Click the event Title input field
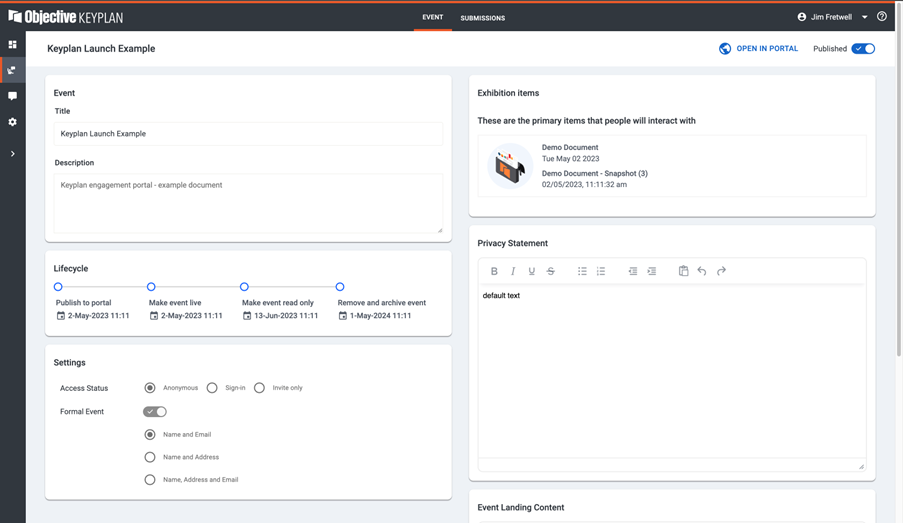The image size is (903, 523). (x=248, y=134)
